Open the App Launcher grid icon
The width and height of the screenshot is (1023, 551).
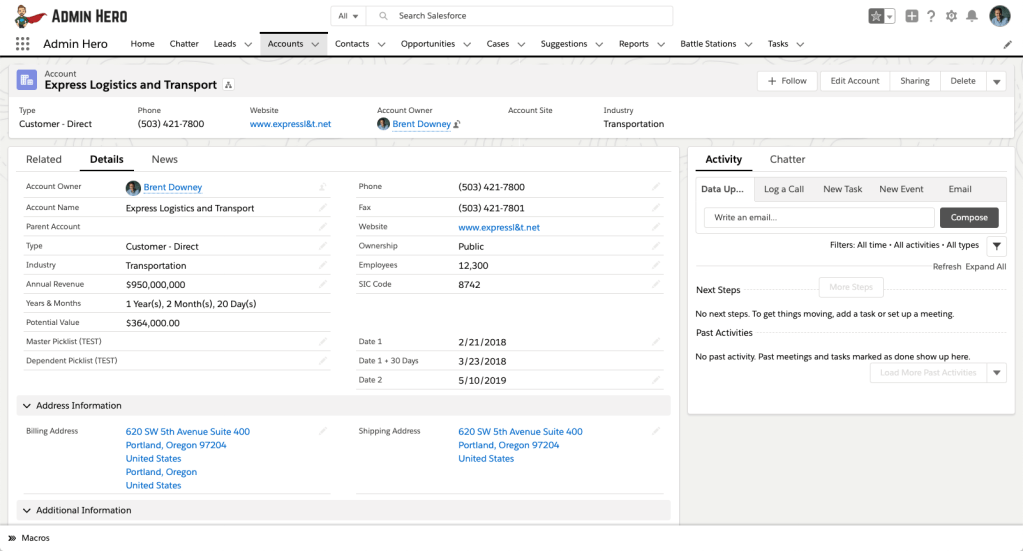click(22, 44)
